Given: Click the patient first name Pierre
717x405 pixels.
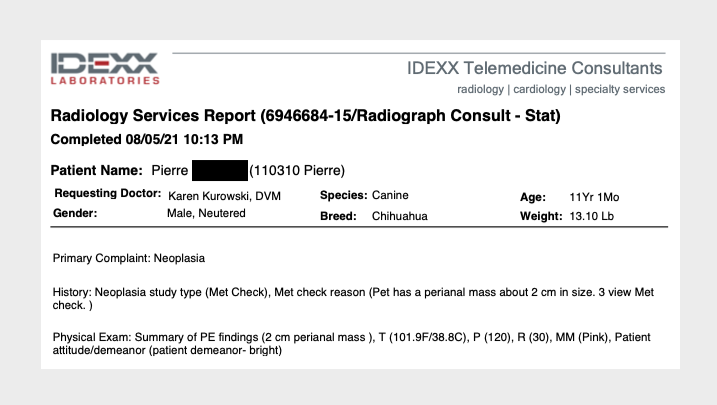Looking at the screenshot, I should 169,170.
